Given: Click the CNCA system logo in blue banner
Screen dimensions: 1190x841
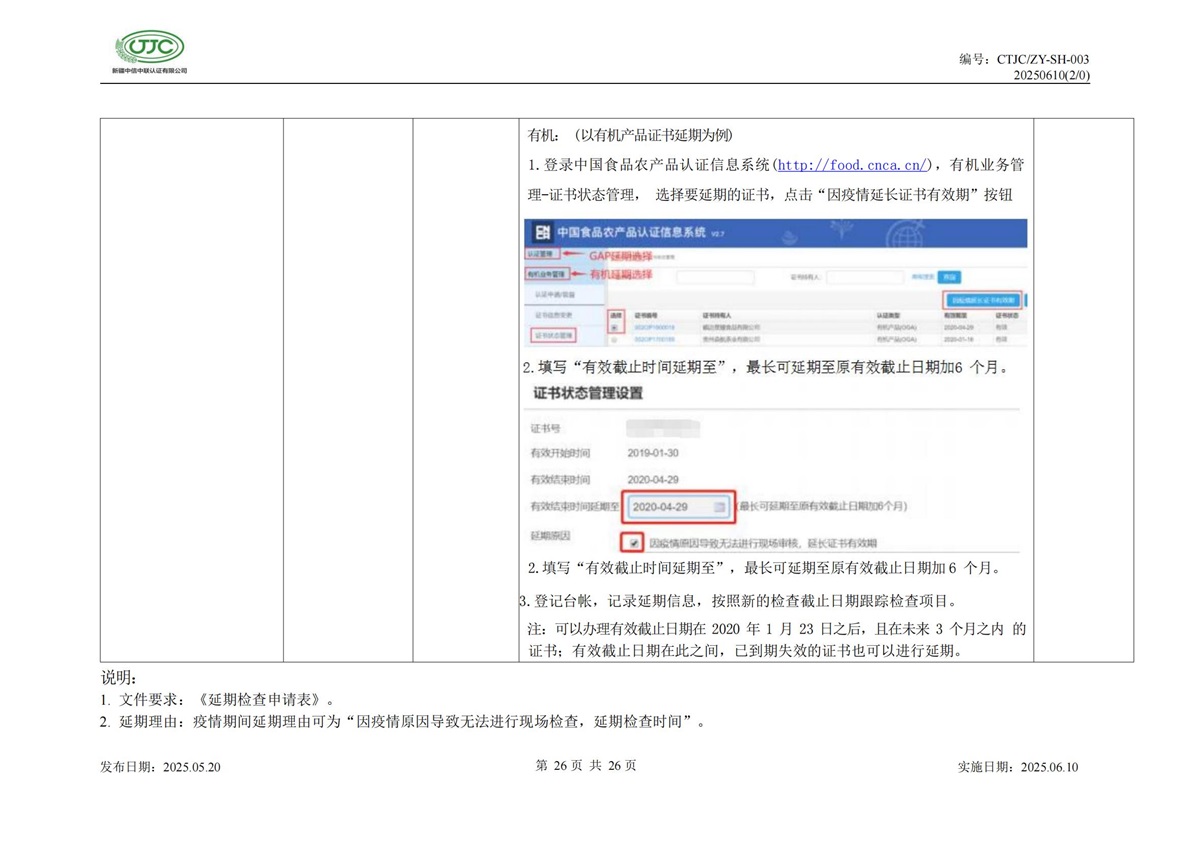Looking at the screenshot, I should tap(543, 232).
